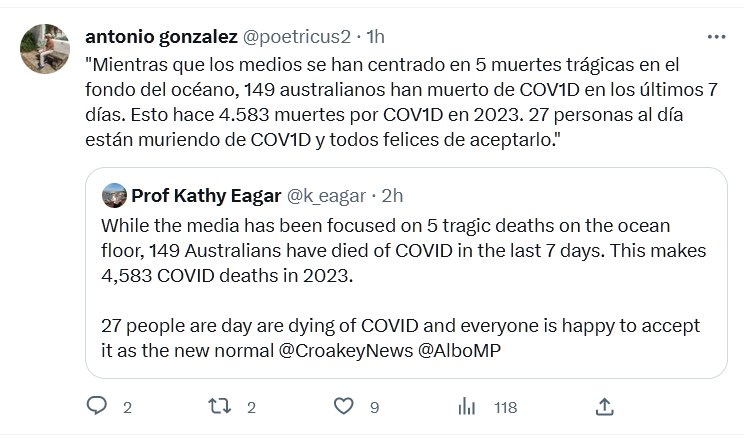Viewport: 744px width, 438px height.
Task: Click the like count of 9
Action: click(372, 407)
